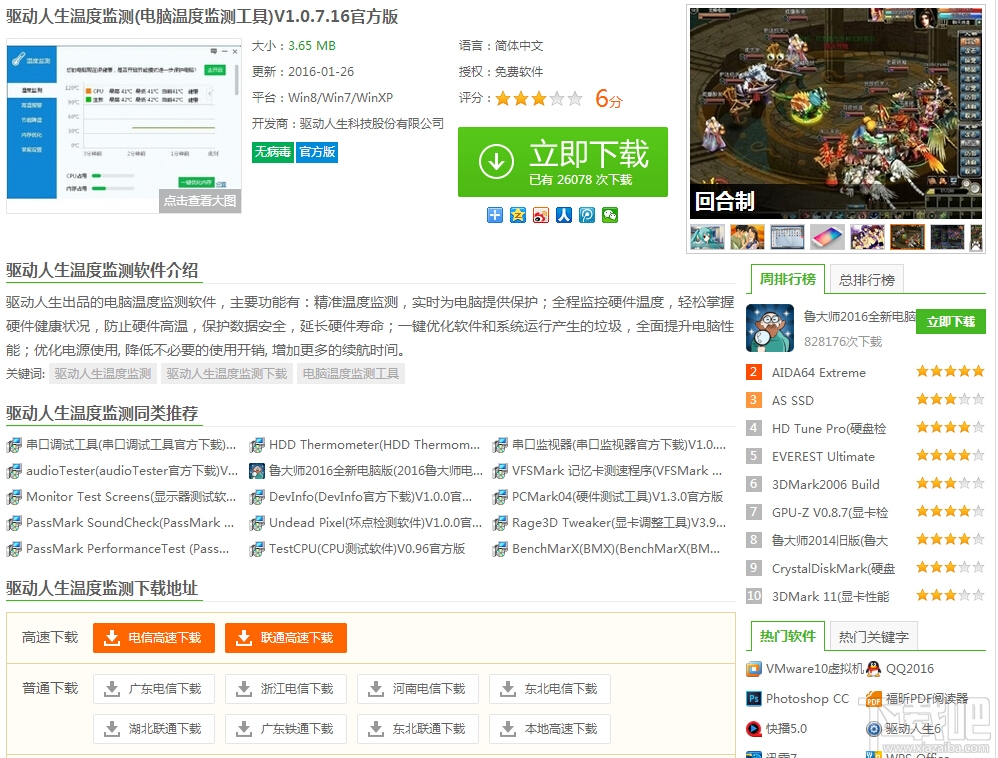
Task: Click keyword tag 驱动人生温度监测
Action: (103, 374)
